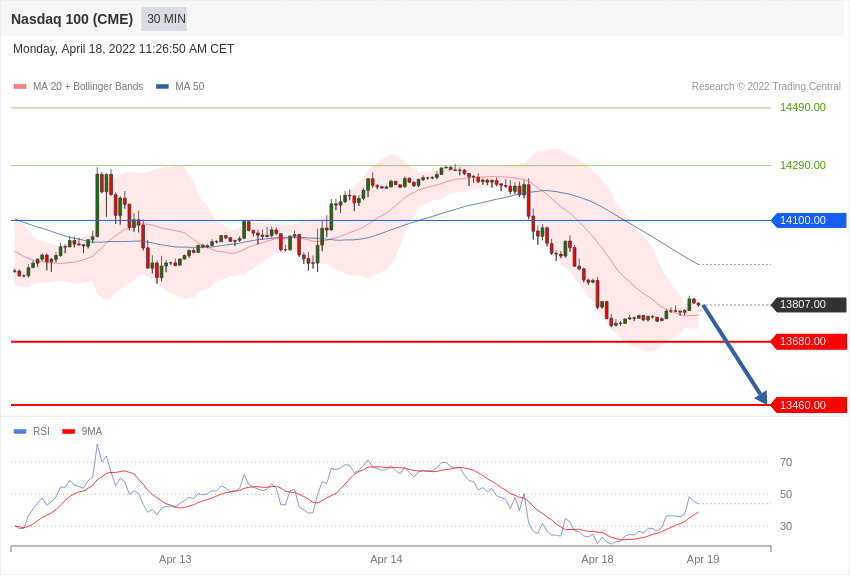Click the MA 20 + Bollinger Bands swatch
Viewport: 850px width, 576px height.
click(x=20, y=87)
